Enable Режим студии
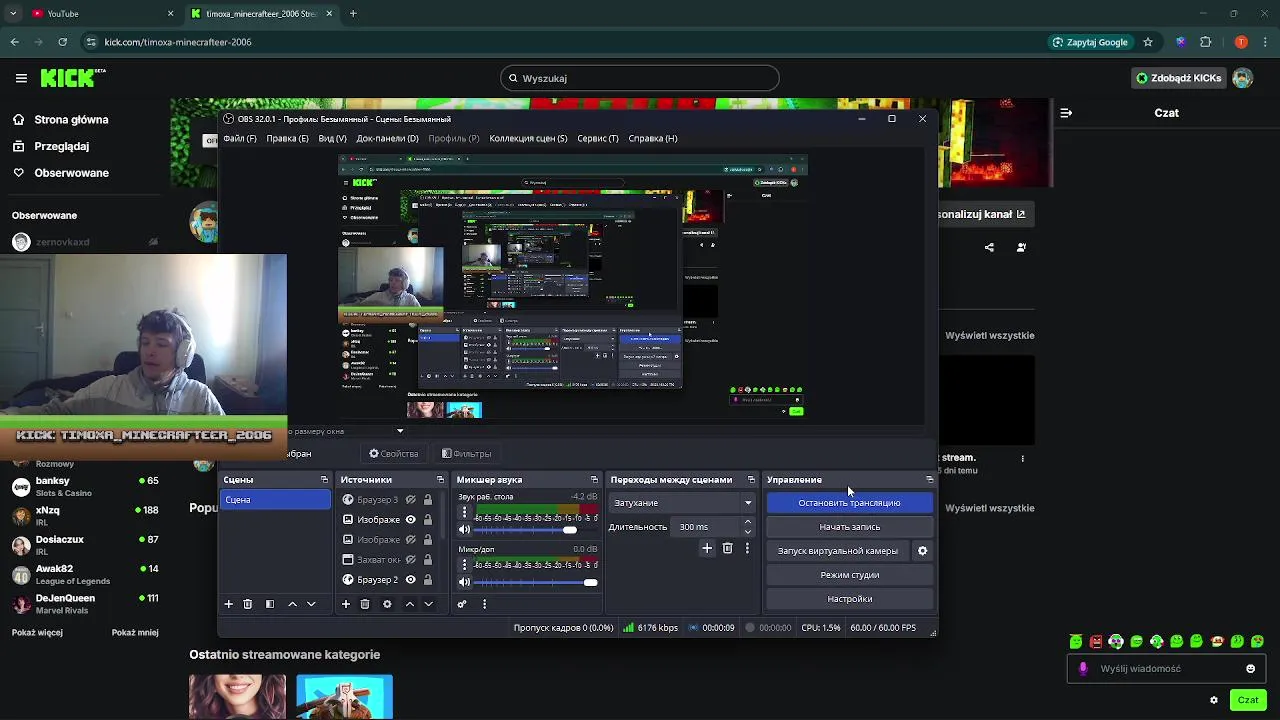Image resolution: width=1280 pixels, height=720 pixels. point(849,575)
